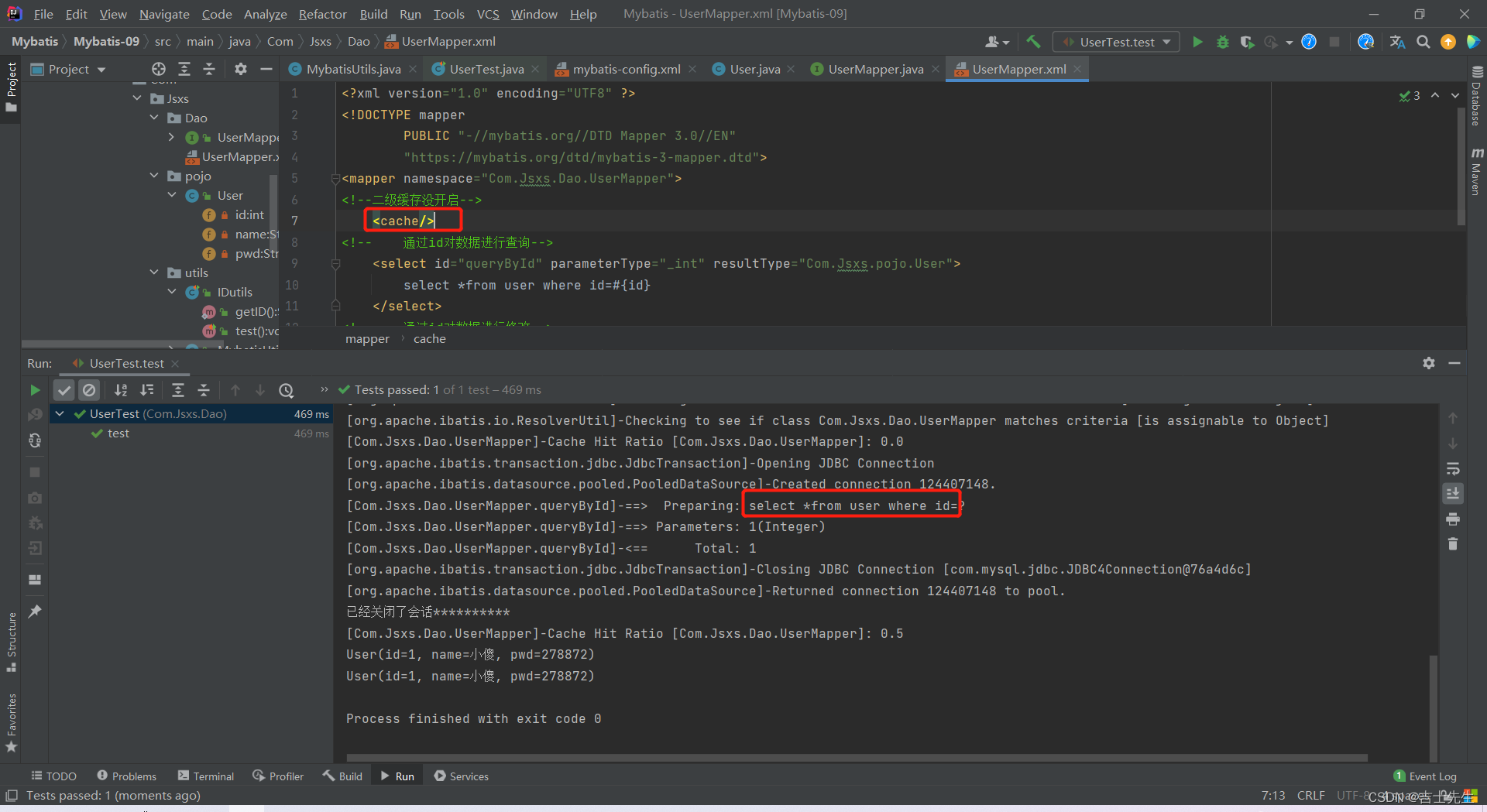
Task: Toggle show passed tests checkmark
Action: pyautogui.click(x=64, y=390)
